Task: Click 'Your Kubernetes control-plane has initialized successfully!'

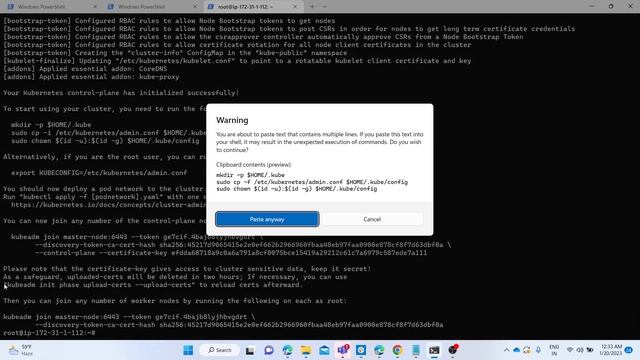Action: point(121,93)
